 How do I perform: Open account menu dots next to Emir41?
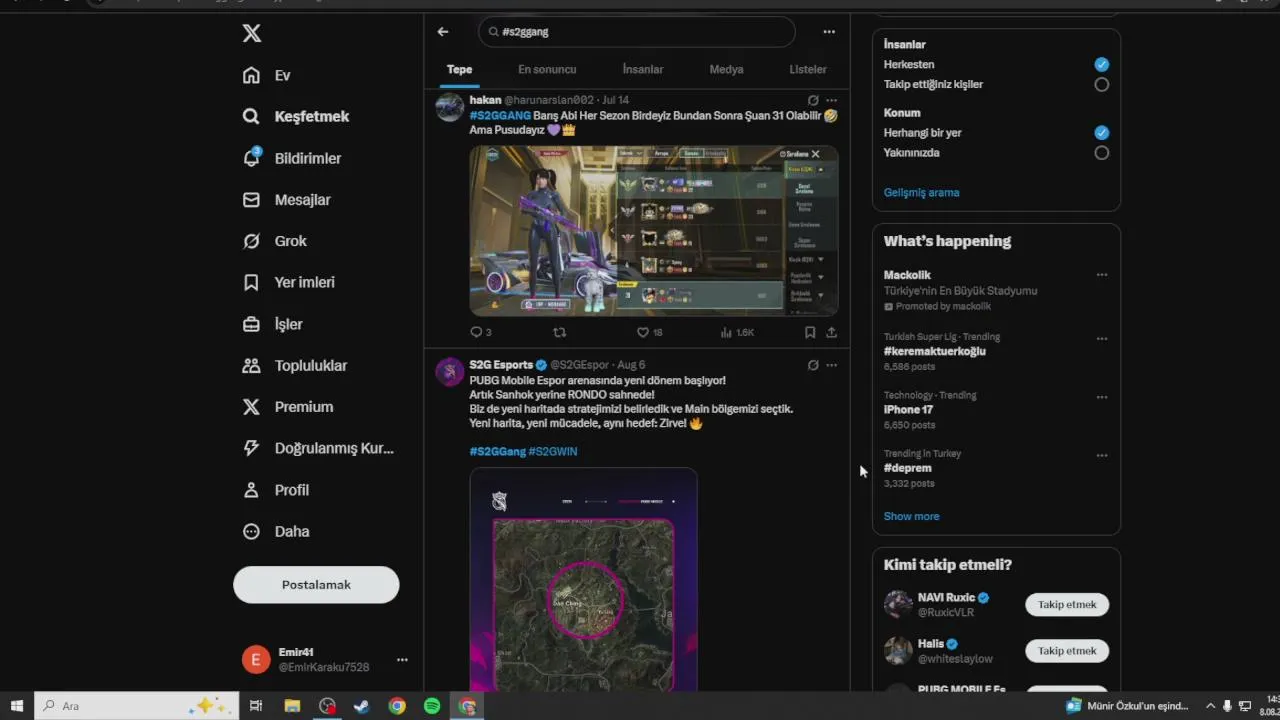[402, 660]
